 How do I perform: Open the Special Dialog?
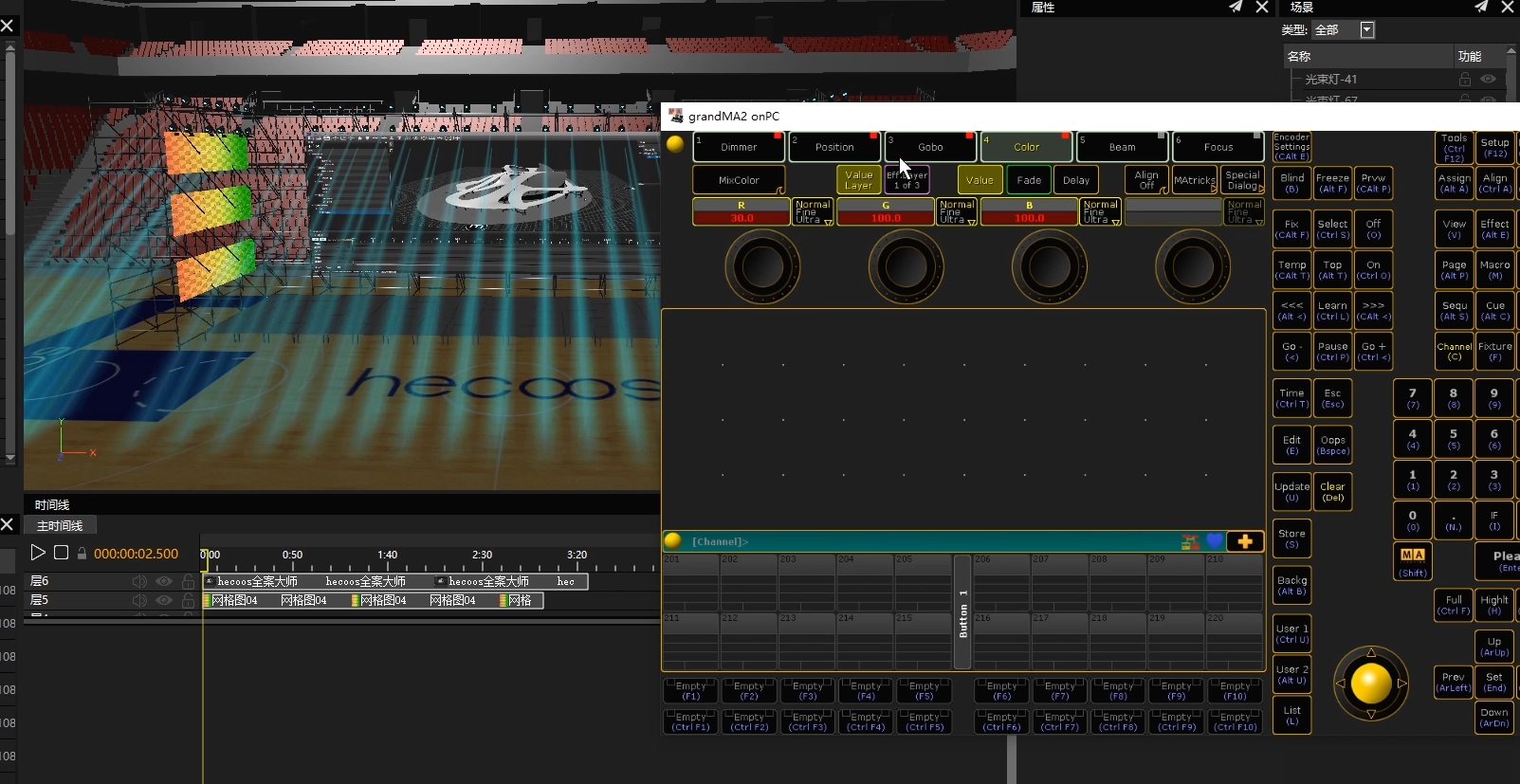click(1242, 180)
